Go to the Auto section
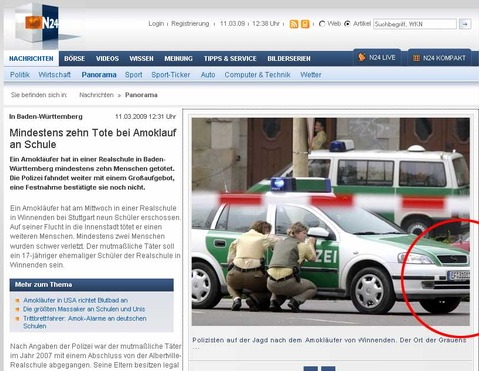 pos(208,75)
